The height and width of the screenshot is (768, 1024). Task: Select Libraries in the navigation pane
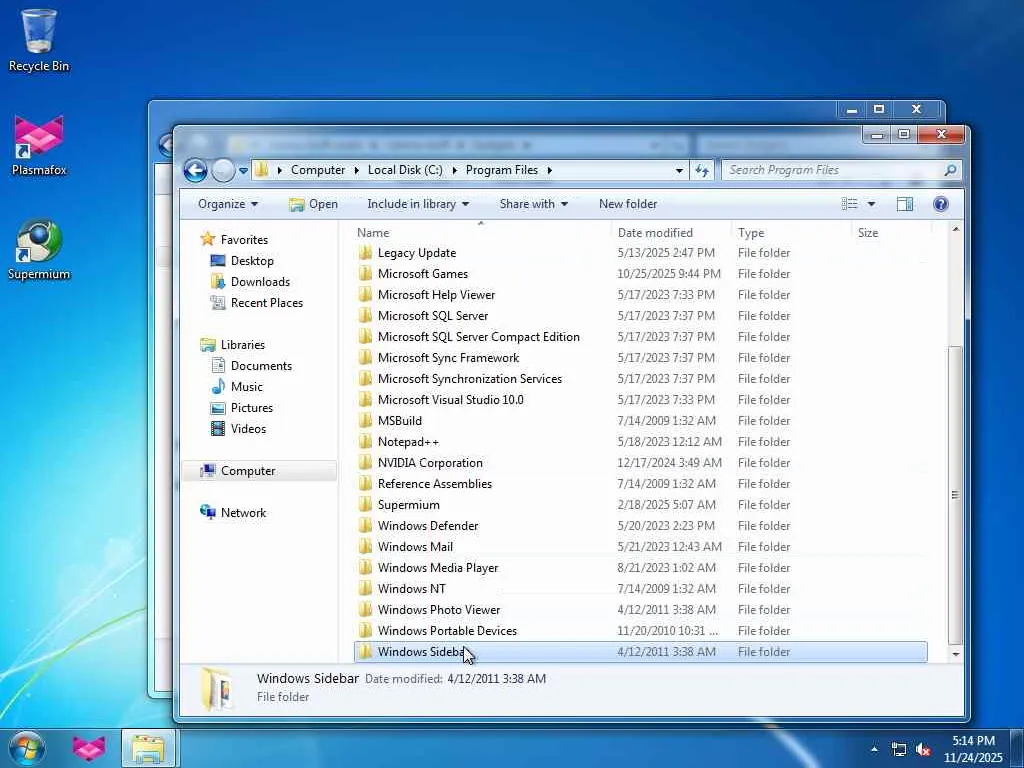click(x=232, y=344)
